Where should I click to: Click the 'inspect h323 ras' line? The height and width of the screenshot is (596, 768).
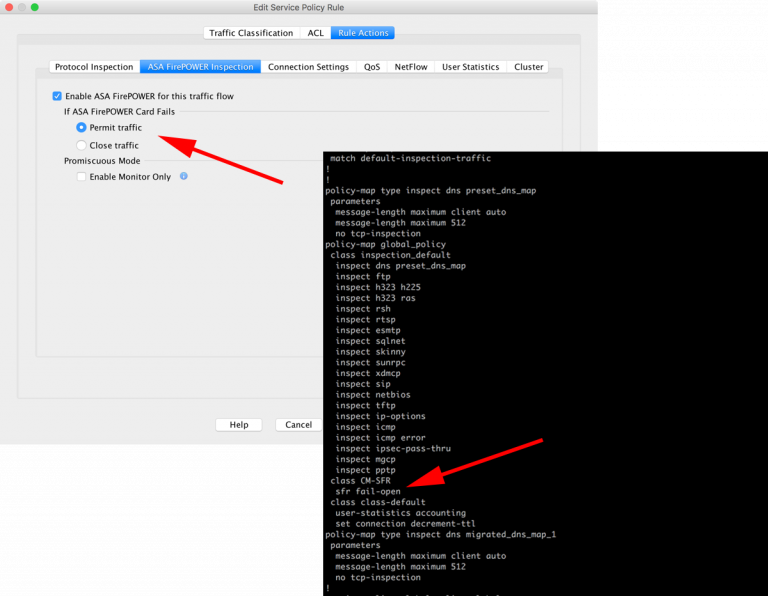pyautogui.click(x=375, y=298)
